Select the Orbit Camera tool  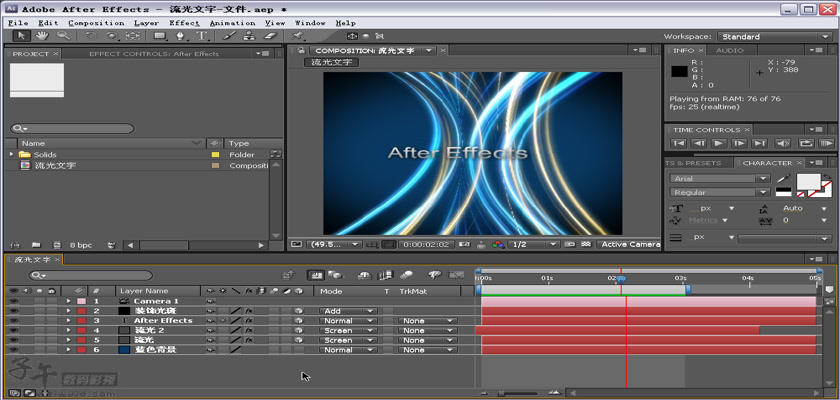pos(111,36)
